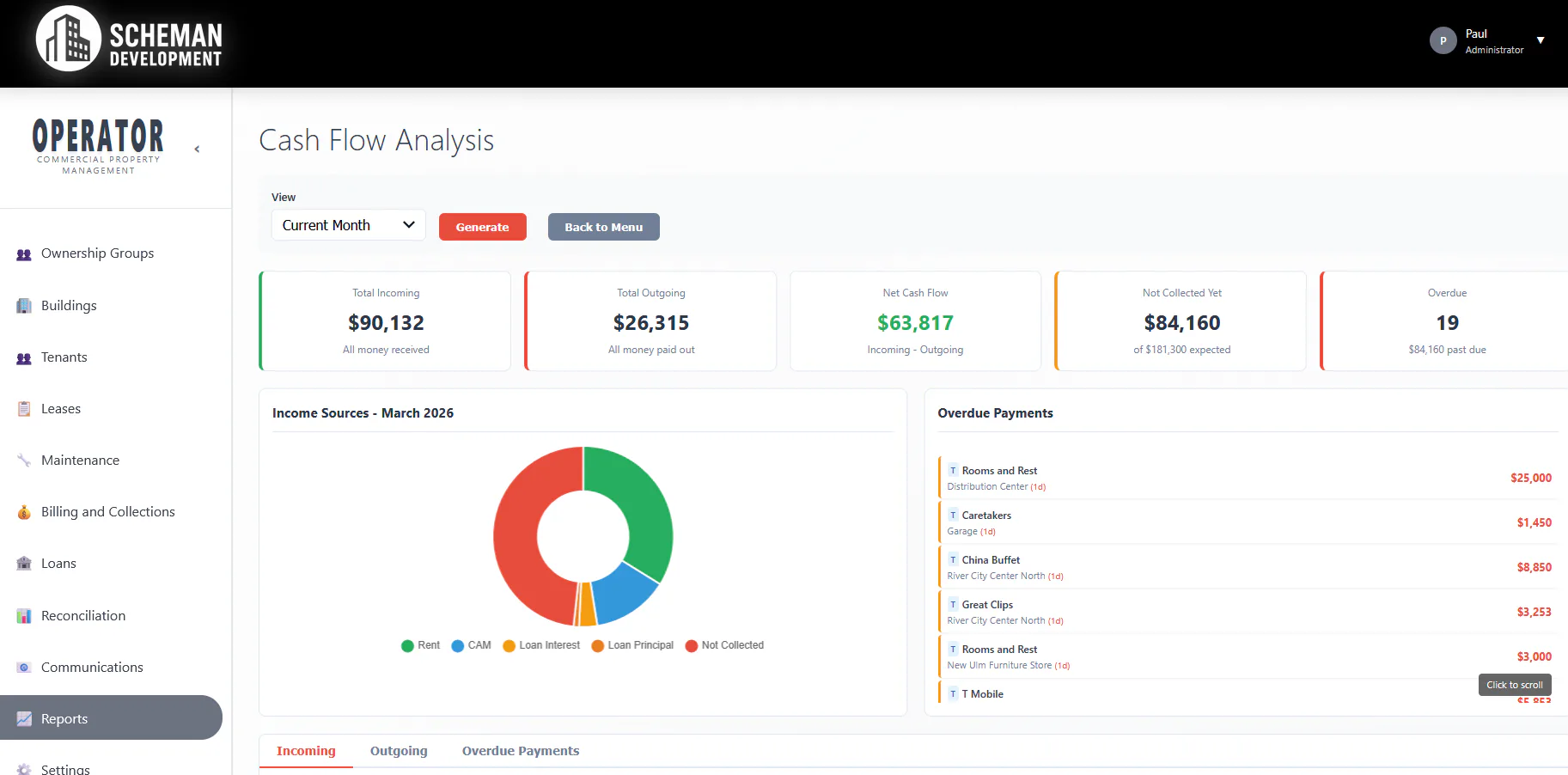Click the Loans bank icon
Viewport: 1568px width, 775px height.
tap(24, 564)
